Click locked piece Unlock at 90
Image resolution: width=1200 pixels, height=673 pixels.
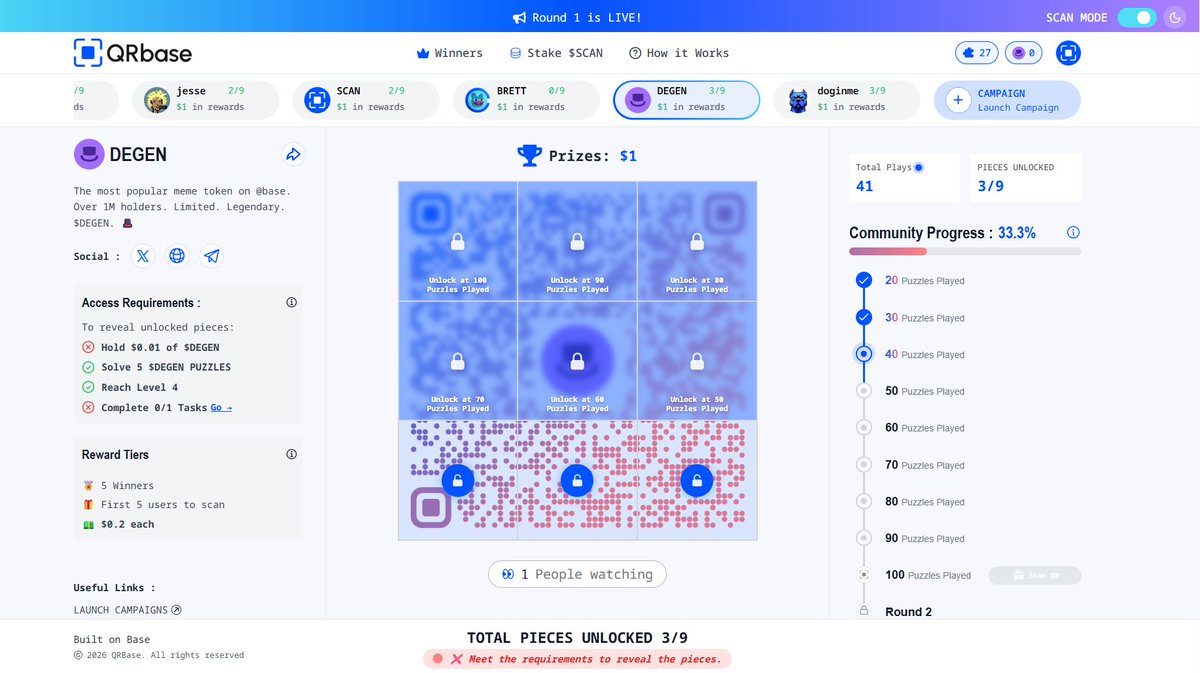click(x=577, y=241)
